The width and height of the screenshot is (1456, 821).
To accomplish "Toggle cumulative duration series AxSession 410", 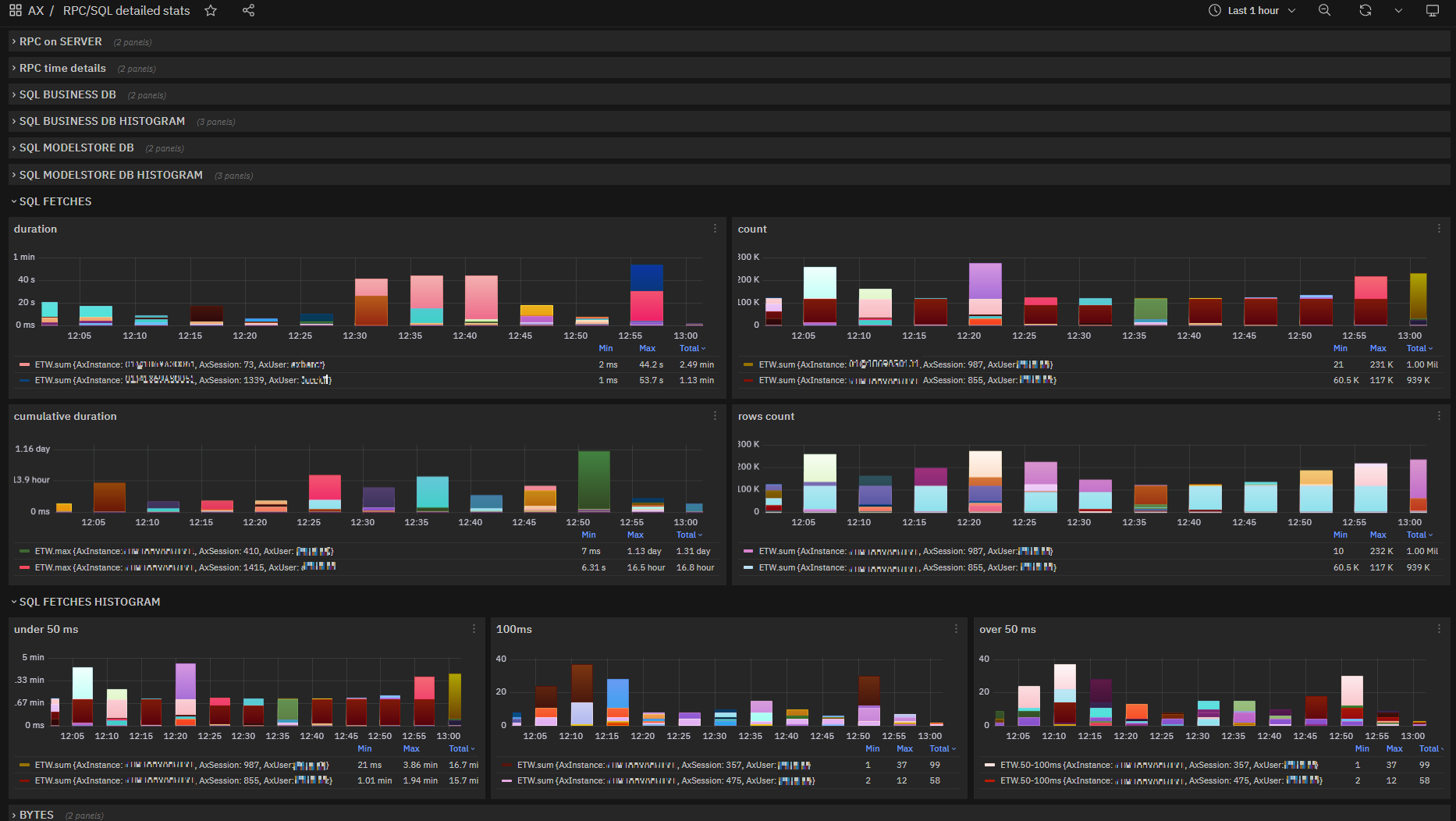I will coord(184,551).
